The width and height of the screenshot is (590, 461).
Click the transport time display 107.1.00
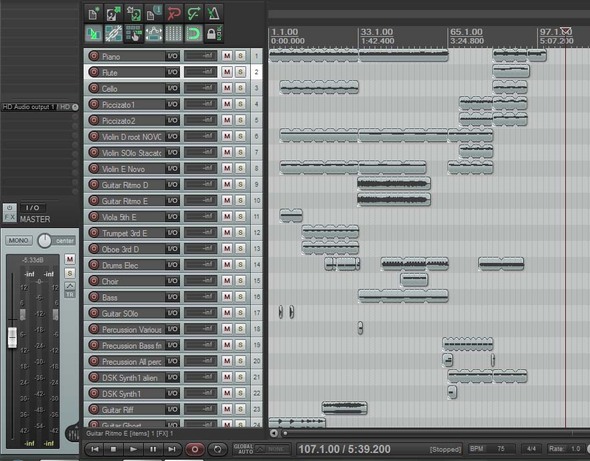pyautogui.click(x=344, y=449)
